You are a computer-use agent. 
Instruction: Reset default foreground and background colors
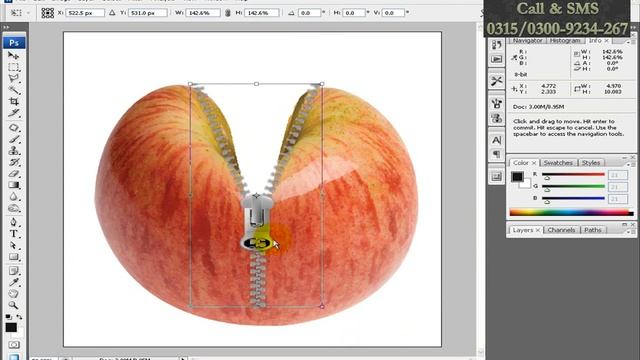tap(9, 317)
